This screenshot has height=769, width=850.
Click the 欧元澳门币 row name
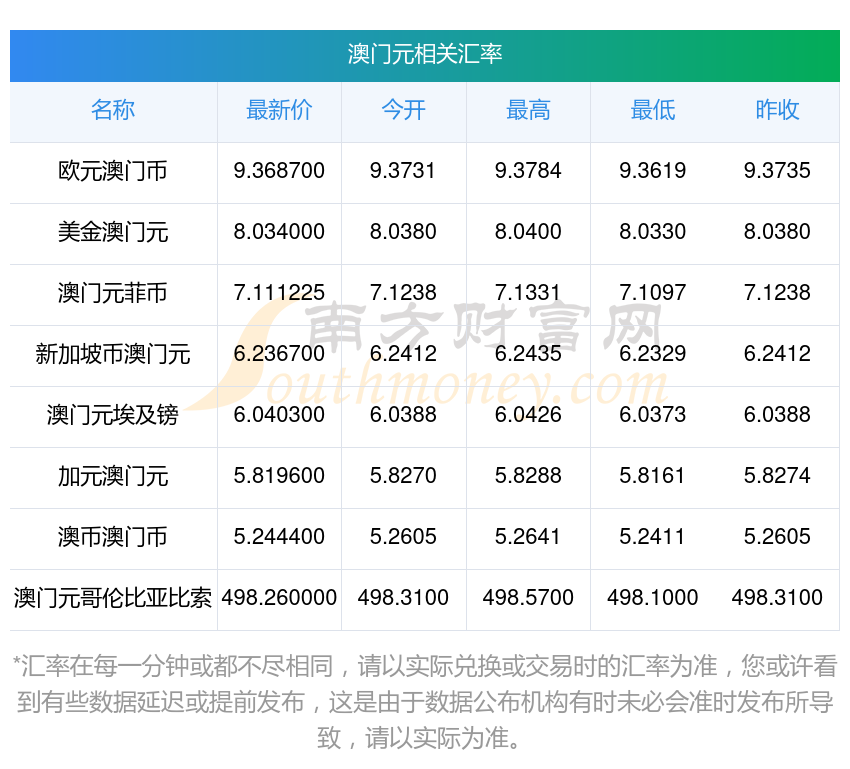(x=113, y=171)
